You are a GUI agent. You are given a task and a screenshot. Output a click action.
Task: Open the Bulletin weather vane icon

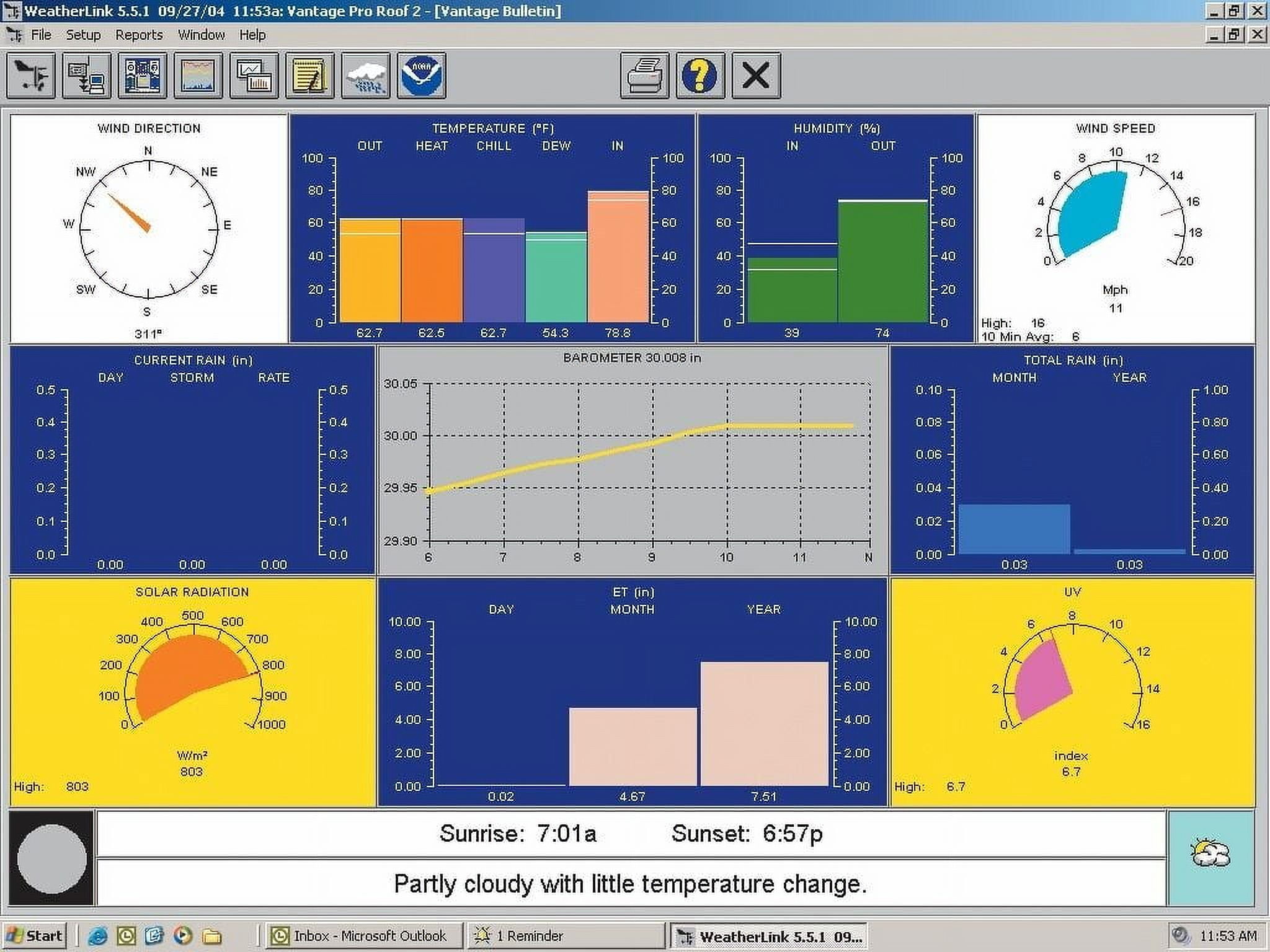tap(32, 76)
